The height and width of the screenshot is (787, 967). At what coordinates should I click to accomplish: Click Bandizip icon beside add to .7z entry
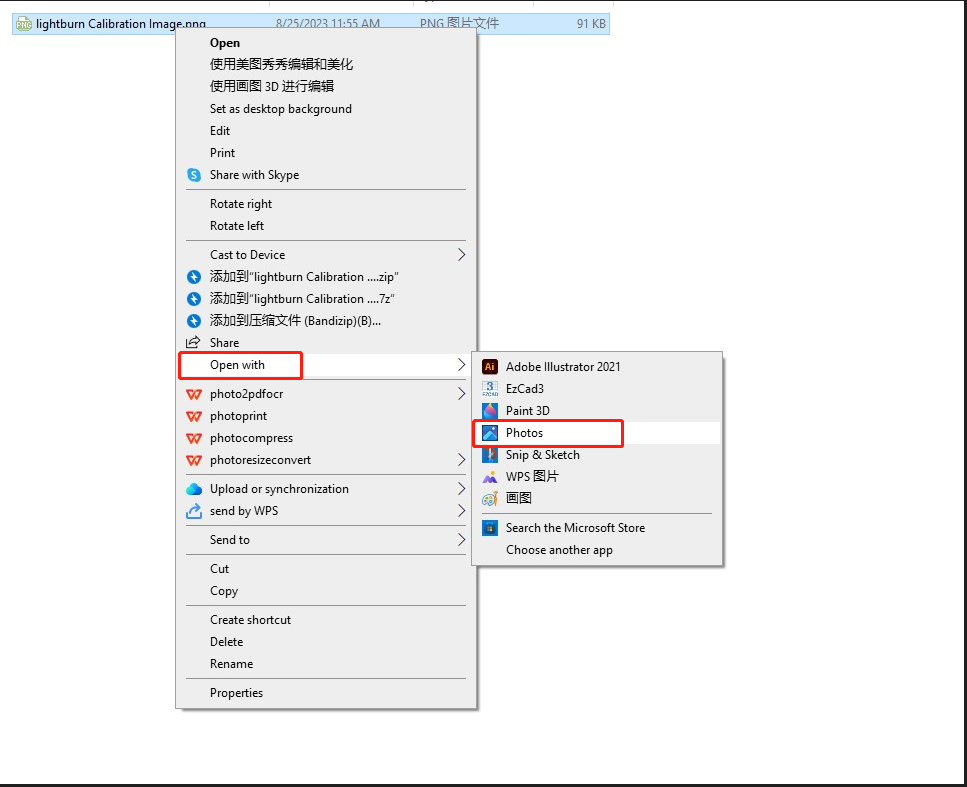(194, 299)
